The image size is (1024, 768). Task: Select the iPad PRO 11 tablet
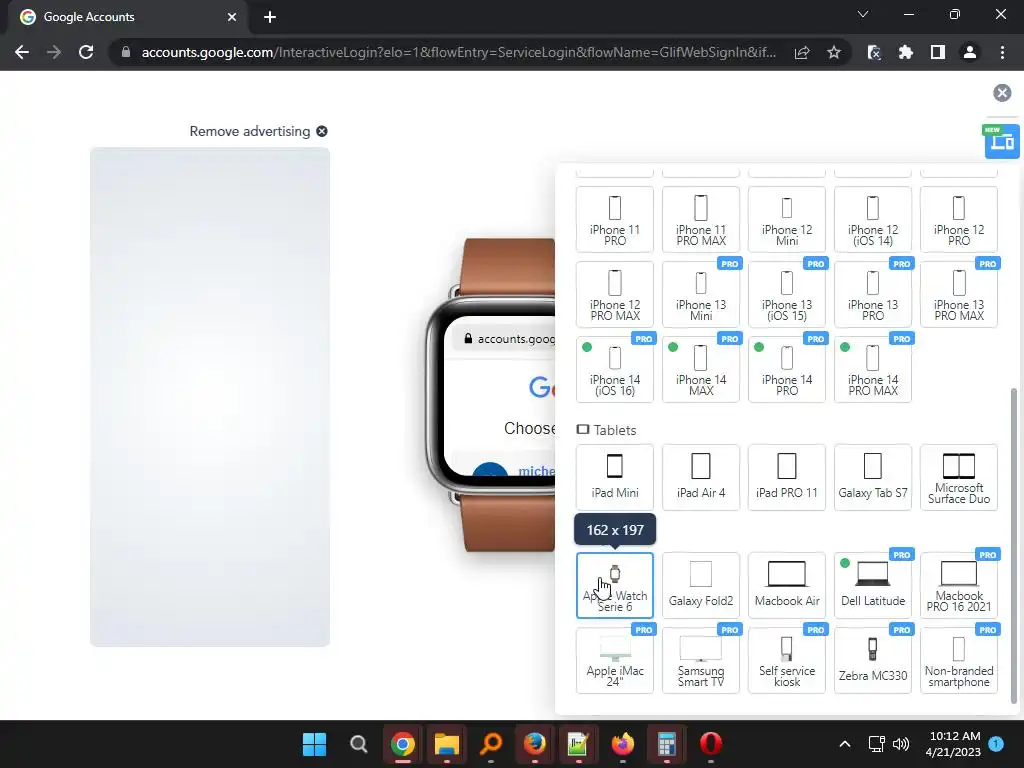coord(787,477)
